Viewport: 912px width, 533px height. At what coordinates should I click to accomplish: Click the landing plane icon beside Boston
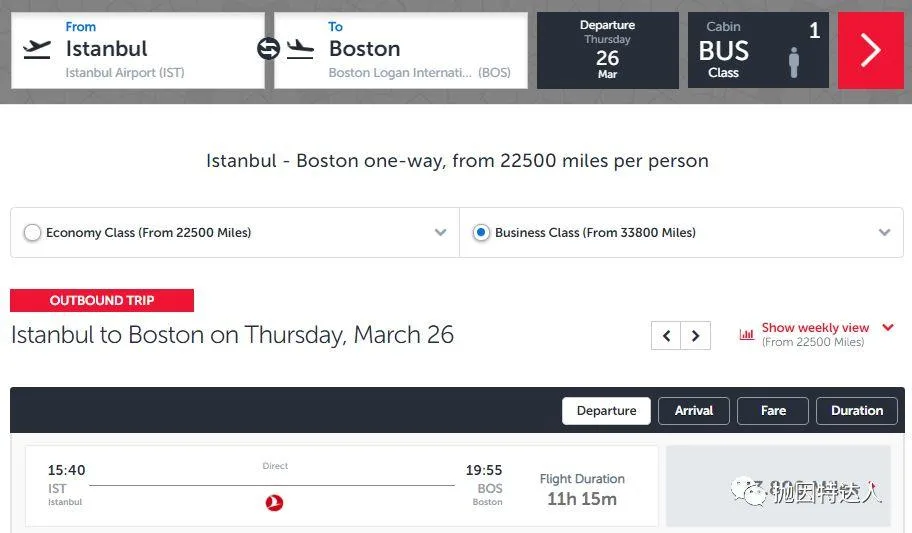pyautogui.click(x=300, y=49)
